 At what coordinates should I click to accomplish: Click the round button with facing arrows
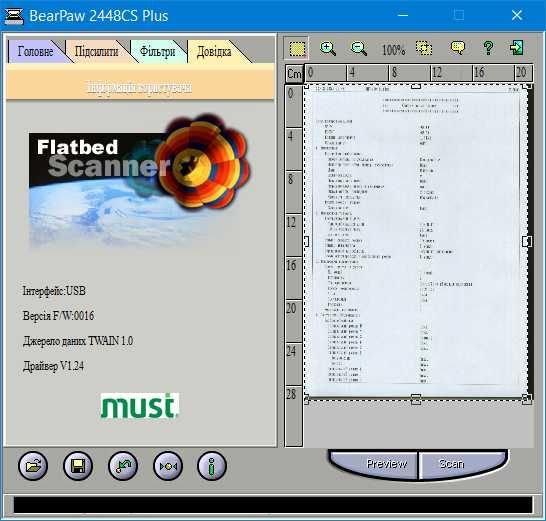click(x=168, y=466)
